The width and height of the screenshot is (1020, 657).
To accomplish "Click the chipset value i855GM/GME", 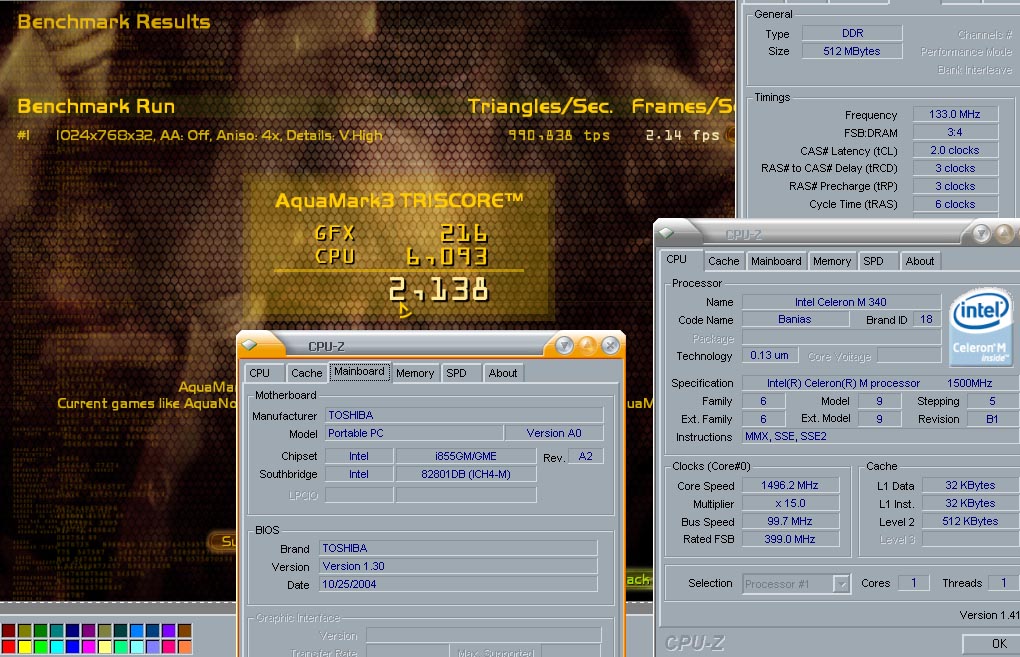I will tap(466, 457).
